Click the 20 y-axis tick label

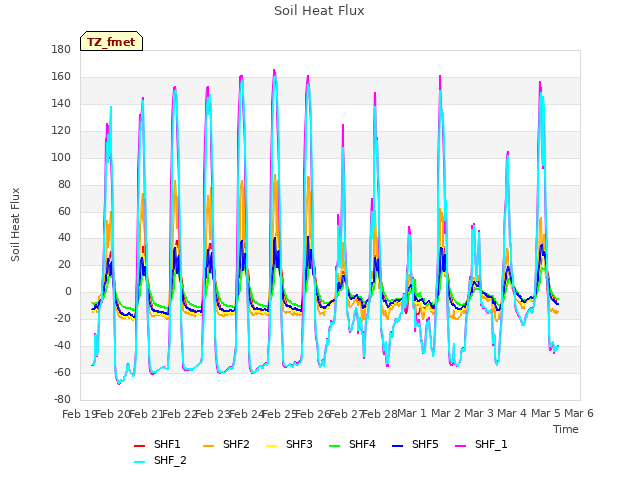[x=64, y=264]
